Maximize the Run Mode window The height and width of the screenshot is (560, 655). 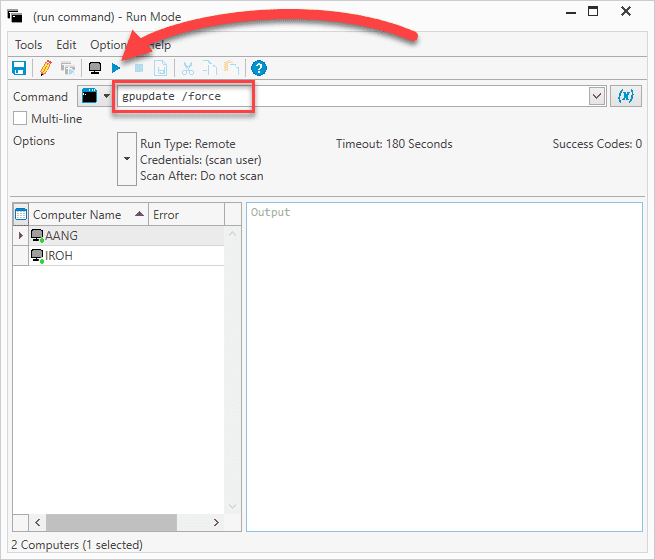pyautogui.click(x=593, y=12)
